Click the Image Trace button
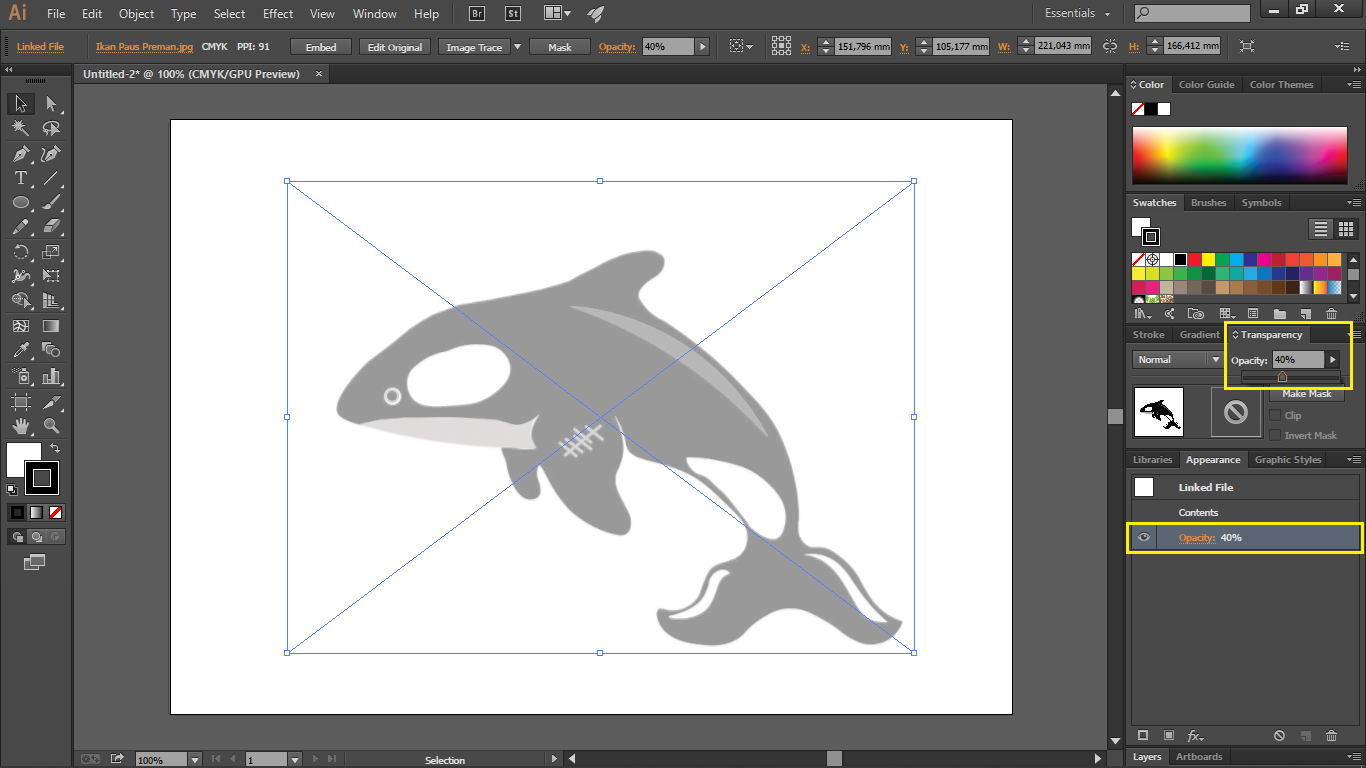Screen dimensions: 1366x768 pyautogui.click(x=474, y=47)
